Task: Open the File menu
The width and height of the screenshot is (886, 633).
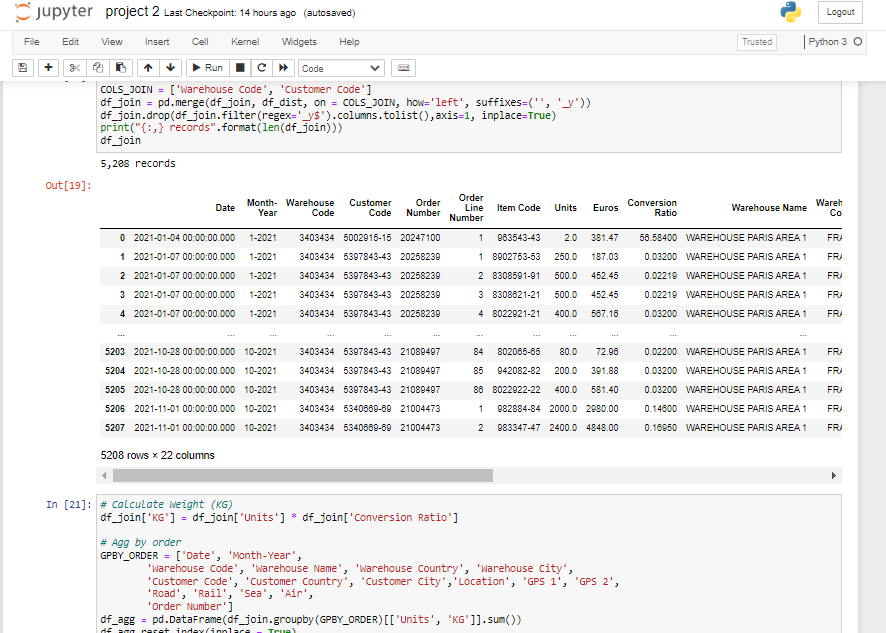Action: pos(32,42)
